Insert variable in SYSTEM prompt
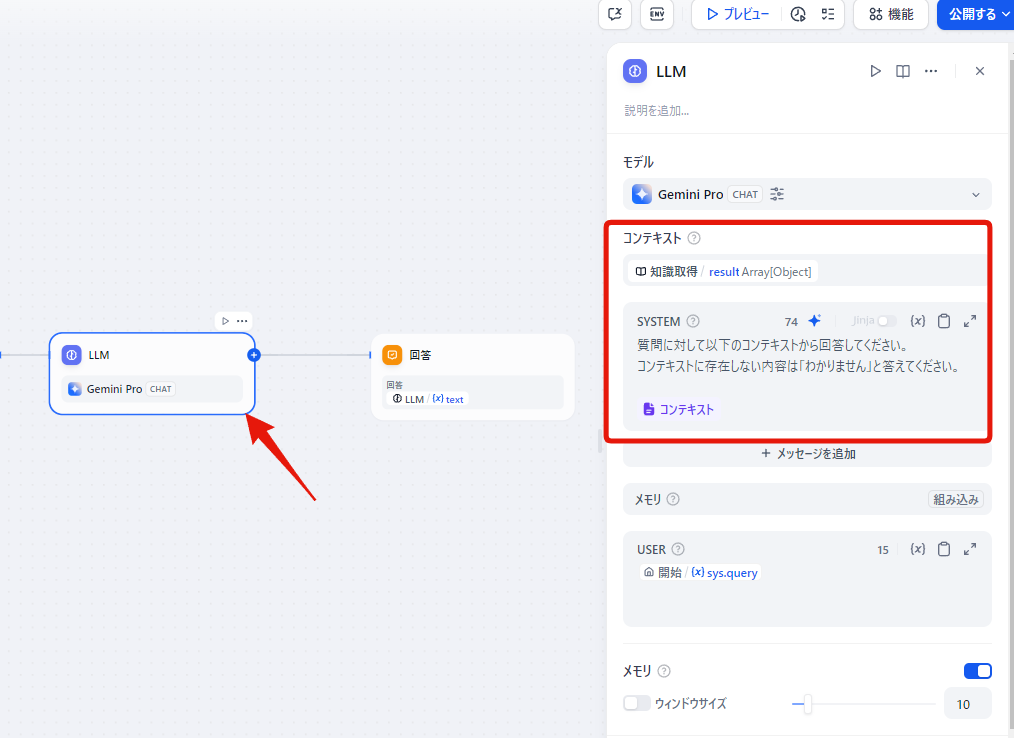This screenshot has width=1014, height=738. click(917, 321)
